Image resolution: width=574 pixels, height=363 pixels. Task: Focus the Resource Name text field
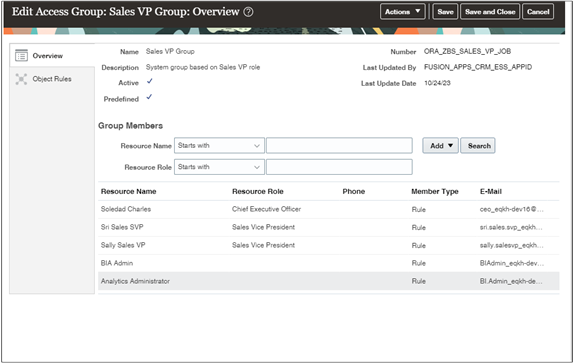[x=339, y=146]
